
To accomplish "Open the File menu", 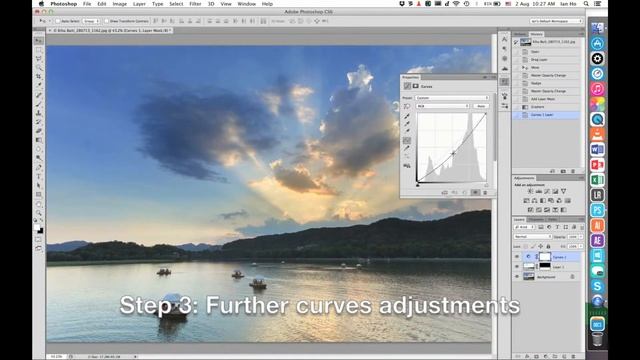I will coord(87,4).
